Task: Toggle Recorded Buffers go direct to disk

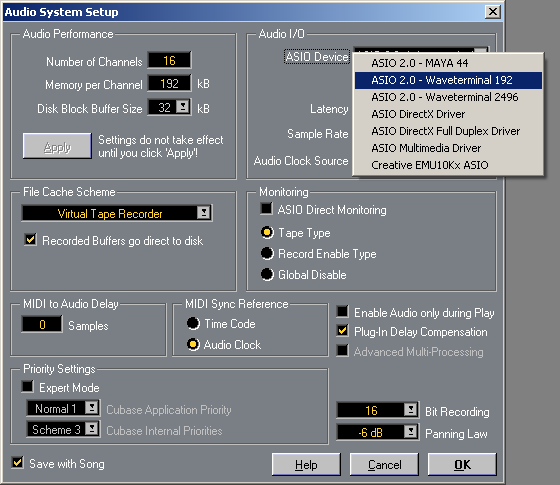Action: point(30,239)
